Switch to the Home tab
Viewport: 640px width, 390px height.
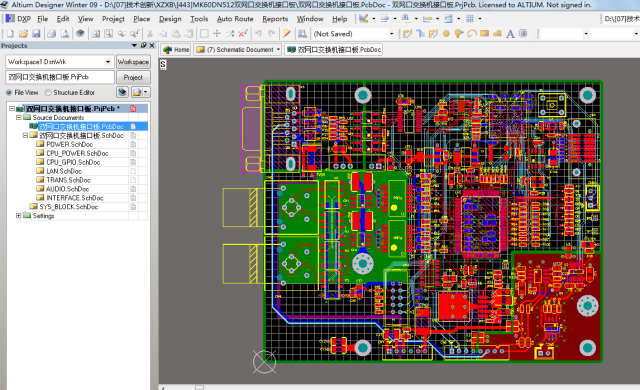pos(176,50)
